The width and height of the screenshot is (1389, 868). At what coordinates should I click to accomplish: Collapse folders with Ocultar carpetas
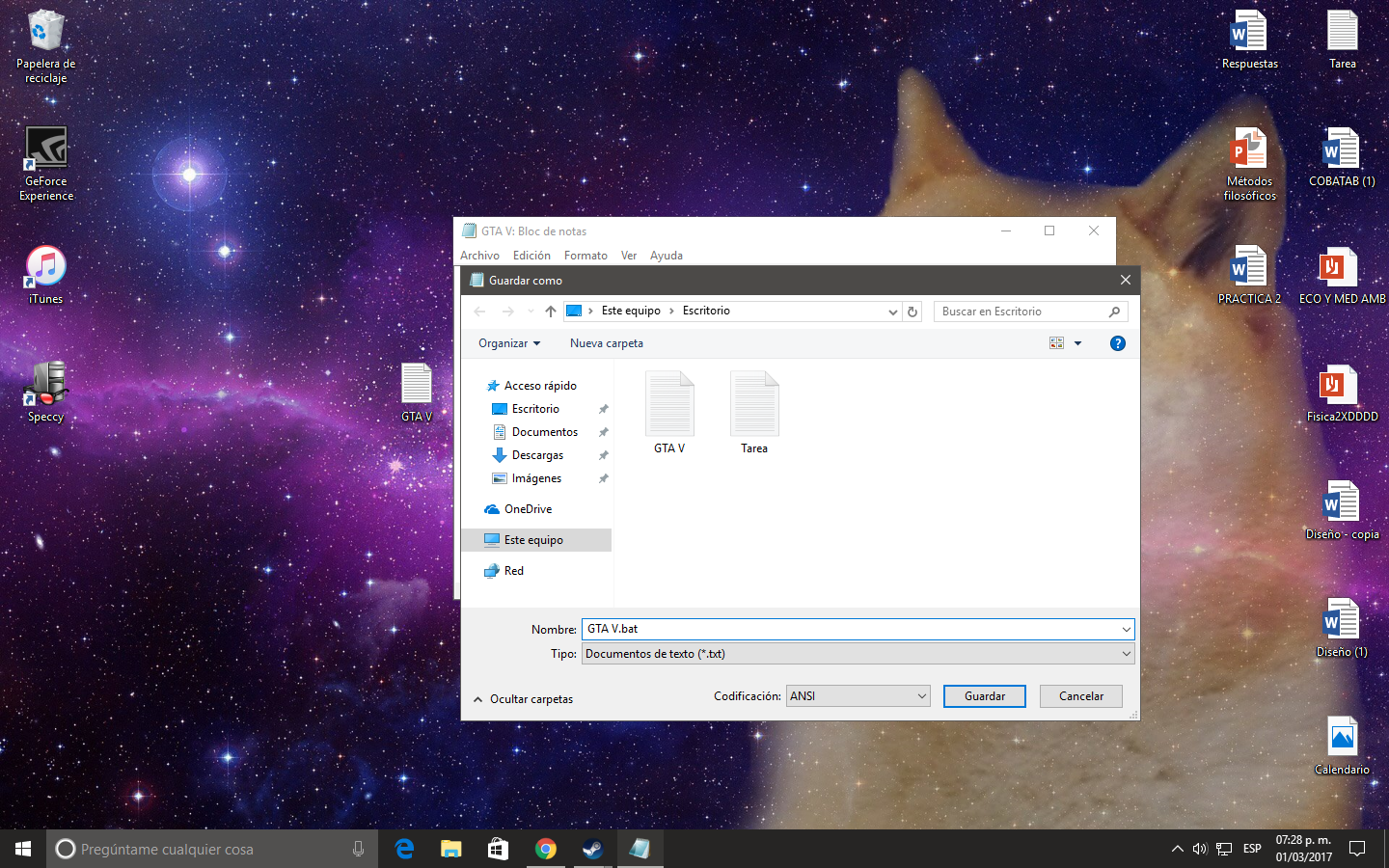(524, 699)
